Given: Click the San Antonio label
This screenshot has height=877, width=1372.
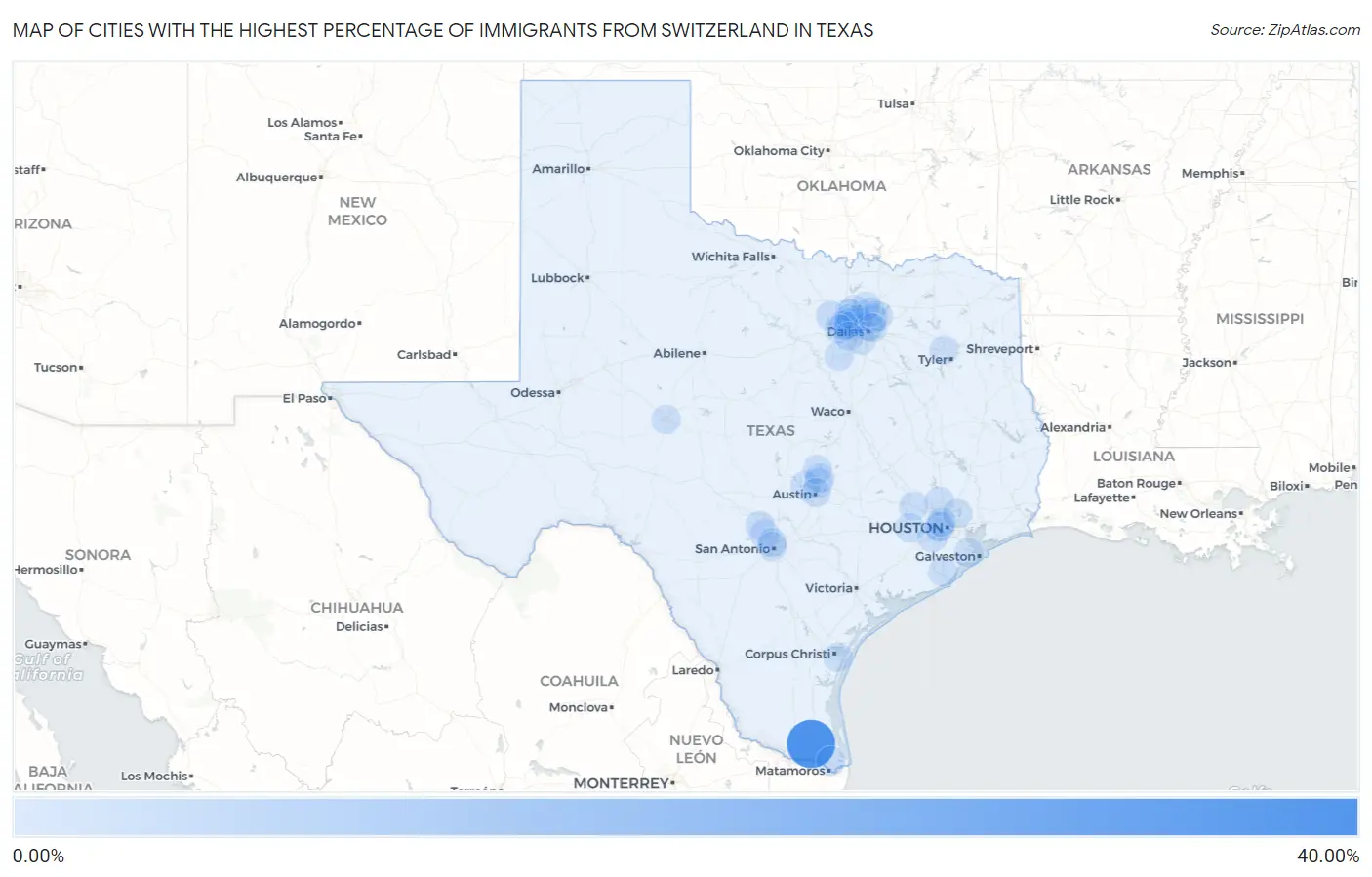Looking at the screenshot, I should click(732, 549).
